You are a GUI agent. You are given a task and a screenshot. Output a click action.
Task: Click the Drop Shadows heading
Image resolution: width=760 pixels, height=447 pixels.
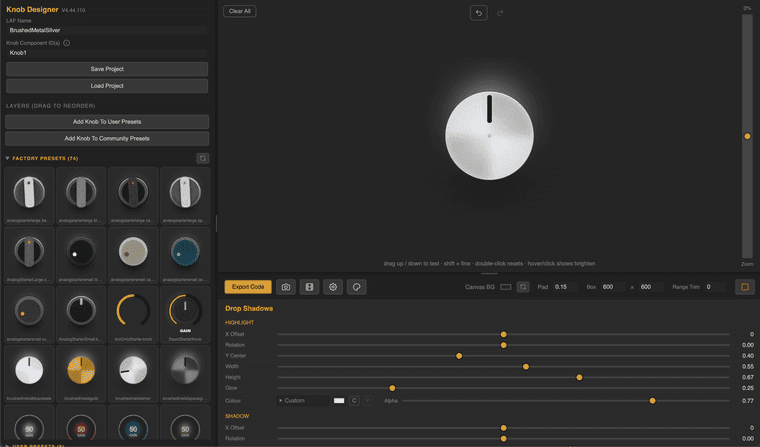pyautogui.click(x=249, y=308)
